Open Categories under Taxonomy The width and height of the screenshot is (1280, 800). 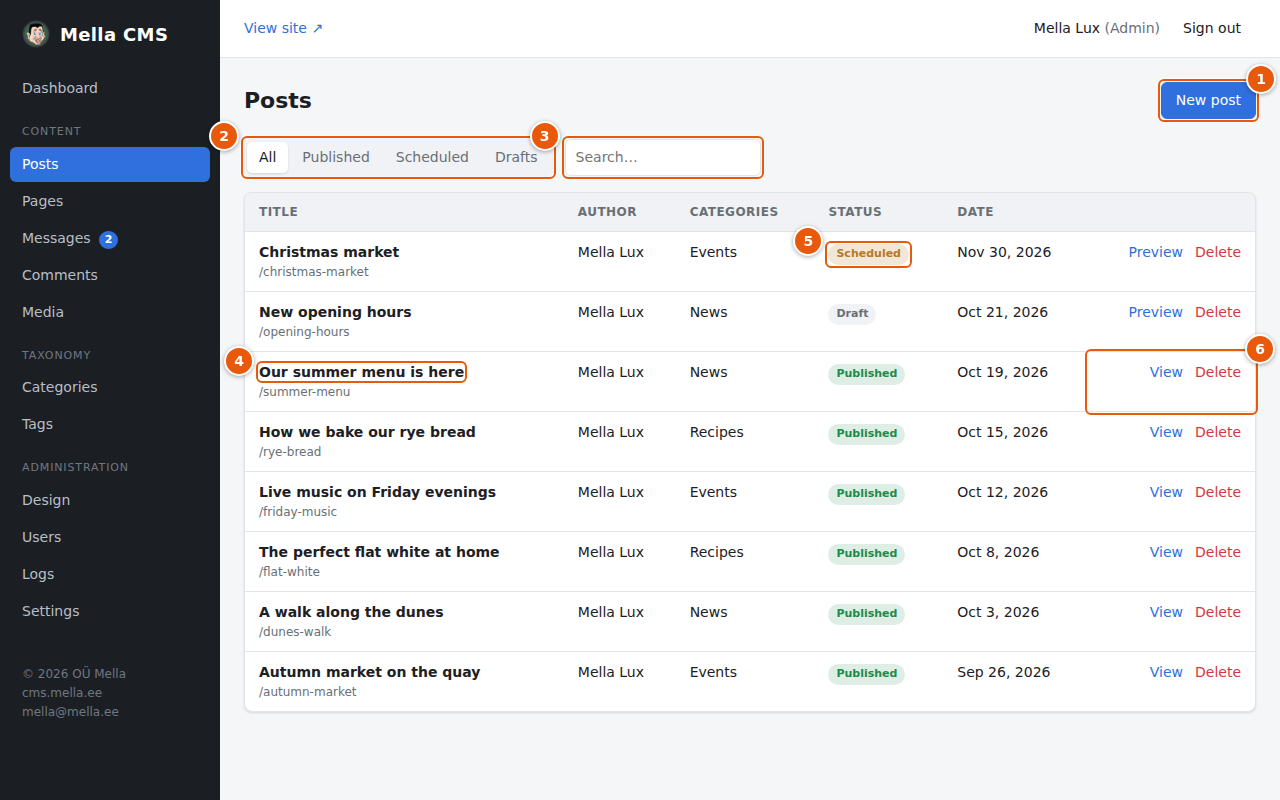pyautogui.click(x=110, y=387)
